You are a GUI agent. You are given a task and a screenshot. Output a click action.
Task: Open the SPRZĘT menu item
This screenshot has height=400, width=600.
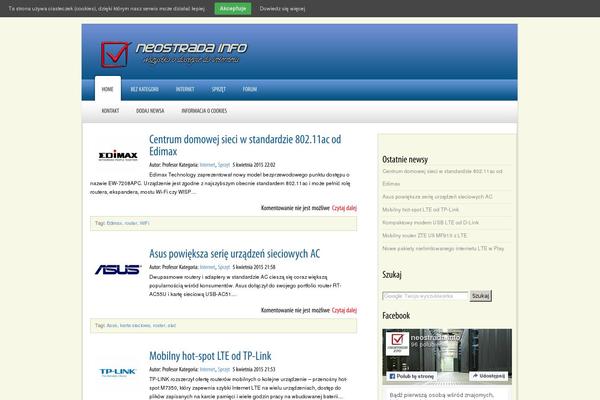(x=218, y=89)
